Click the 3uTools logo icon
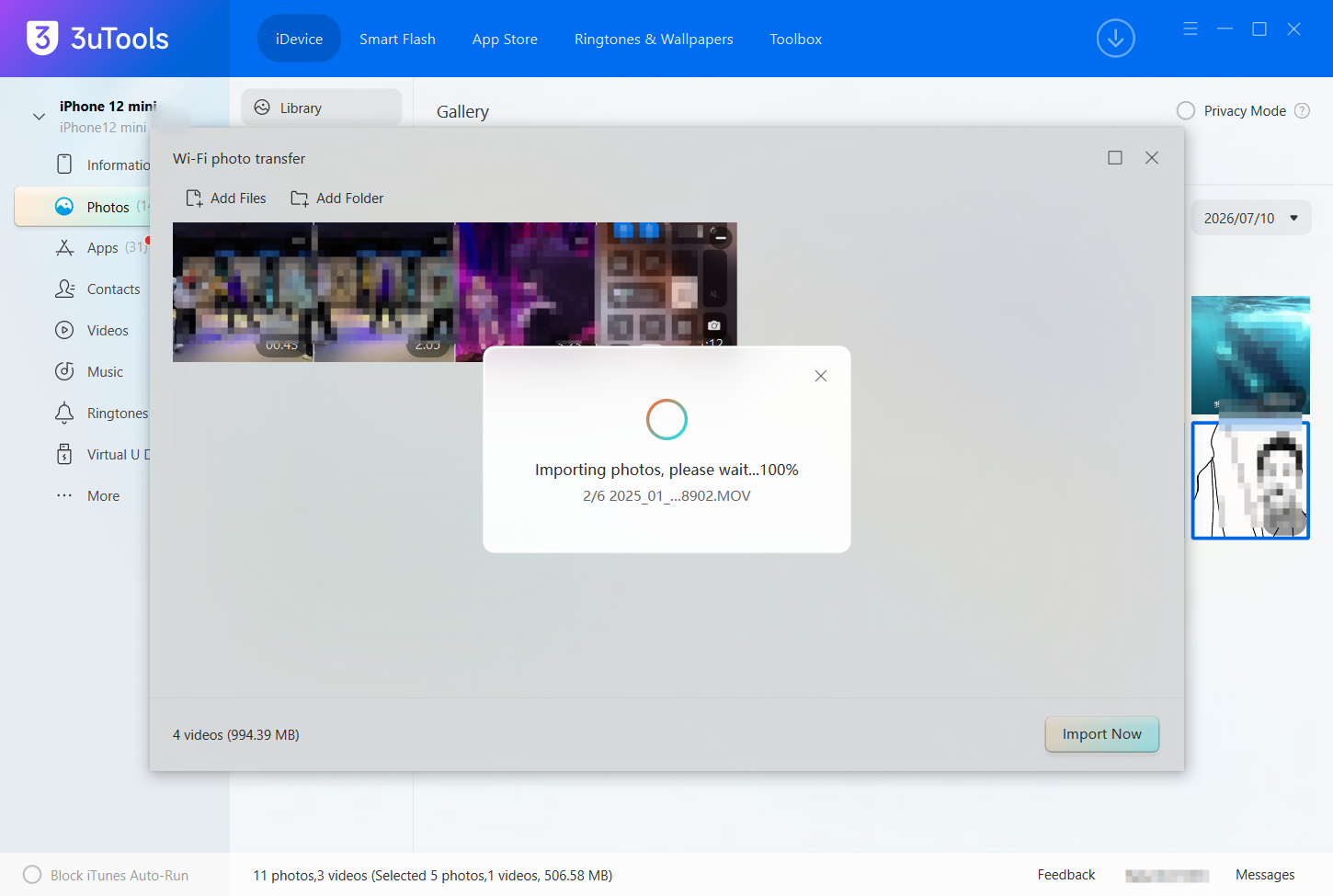This screenshot has height=896, width=1333. 42,39
